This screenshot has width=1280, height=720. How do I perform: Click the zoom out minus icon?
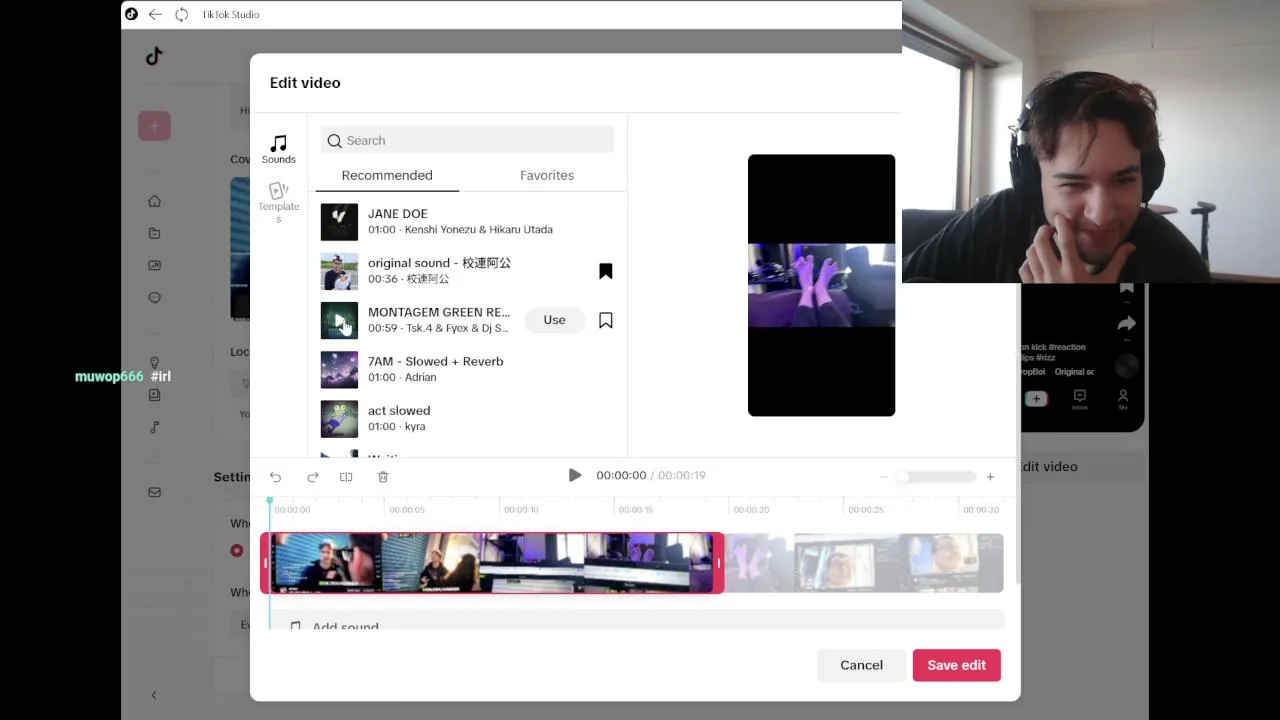pos(883,477)
